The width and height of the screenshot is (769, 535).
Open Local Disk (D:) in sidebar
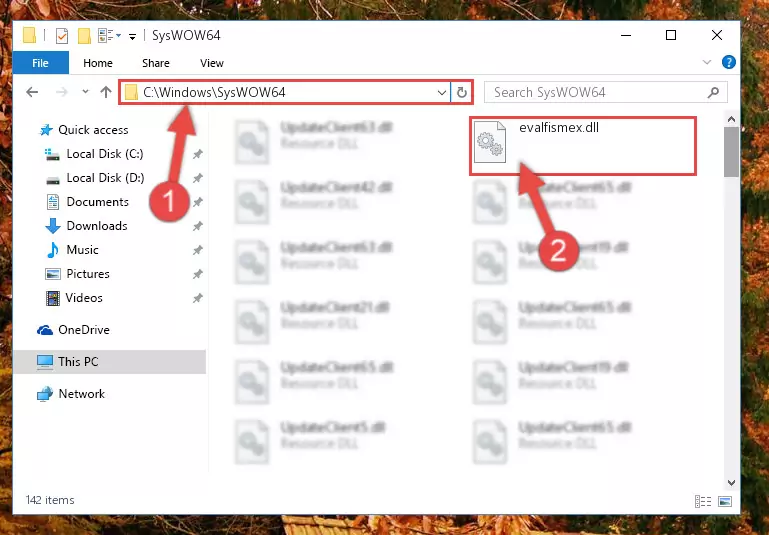coord(105,178)
